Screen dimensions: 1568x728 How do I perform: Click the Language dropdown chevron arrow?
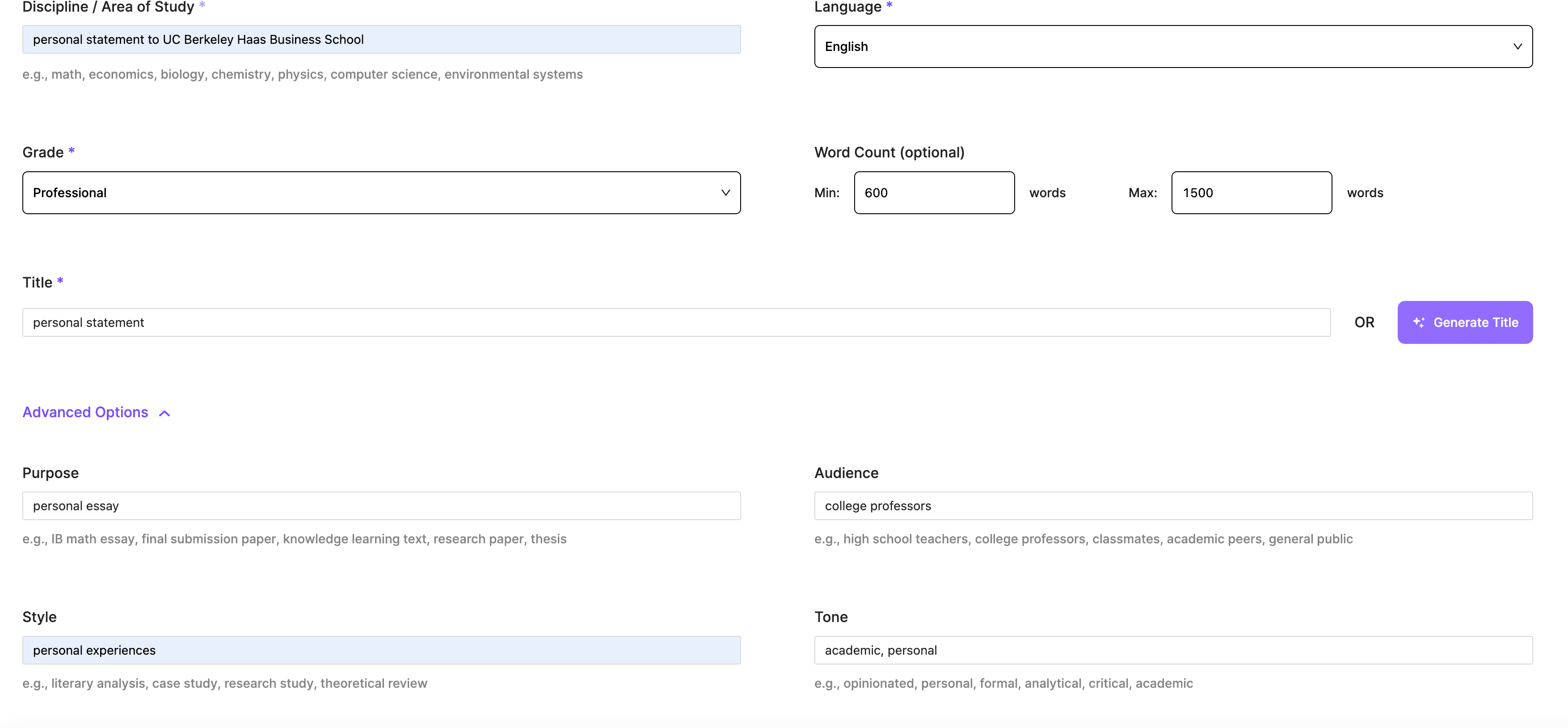[1517, 47]
